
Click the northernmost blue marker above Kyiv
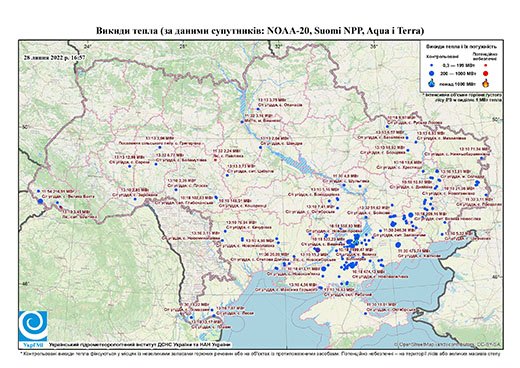point(258,109)
